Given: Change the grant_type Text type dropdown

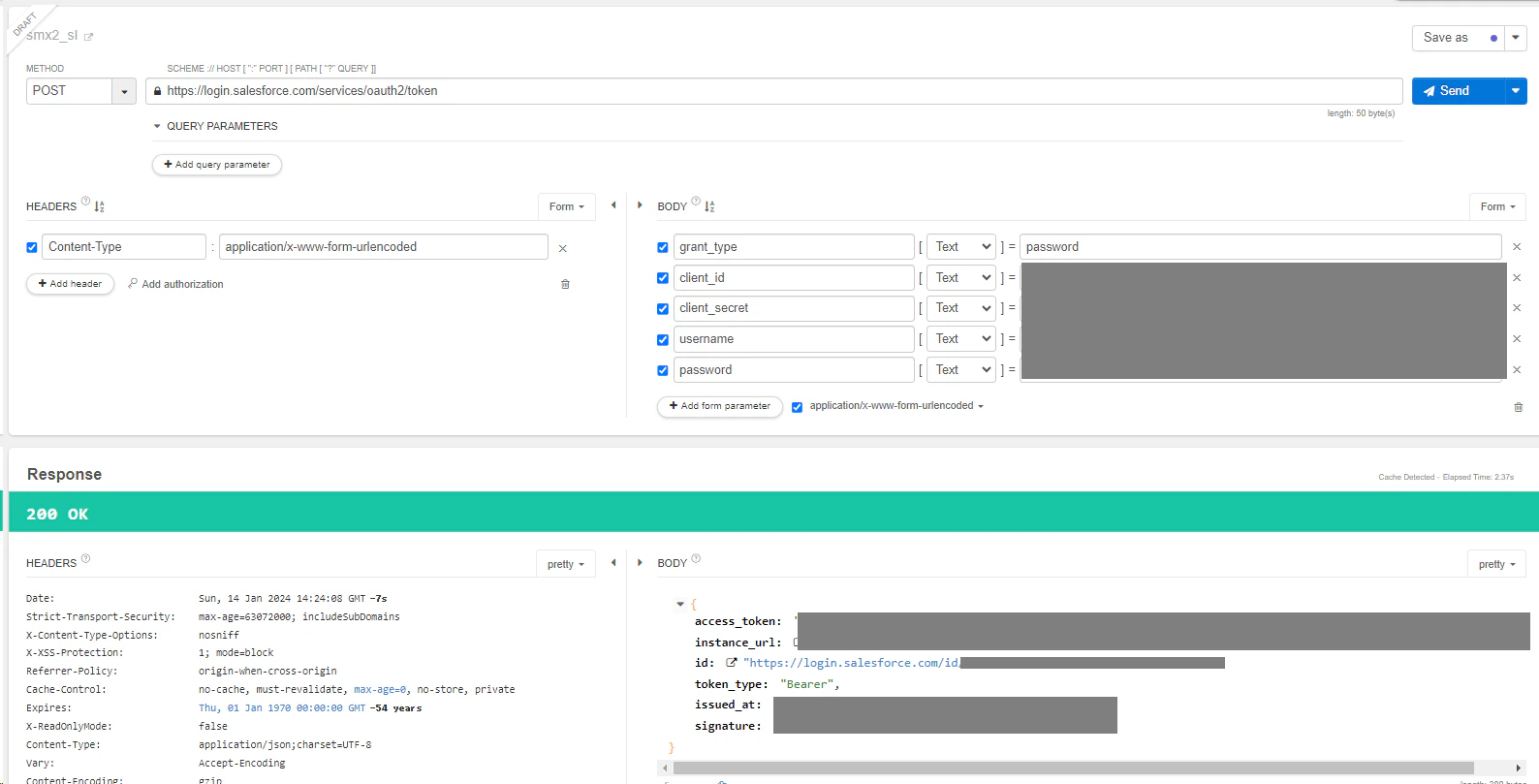Looking at the screenshot, I should tap(961, 247).
